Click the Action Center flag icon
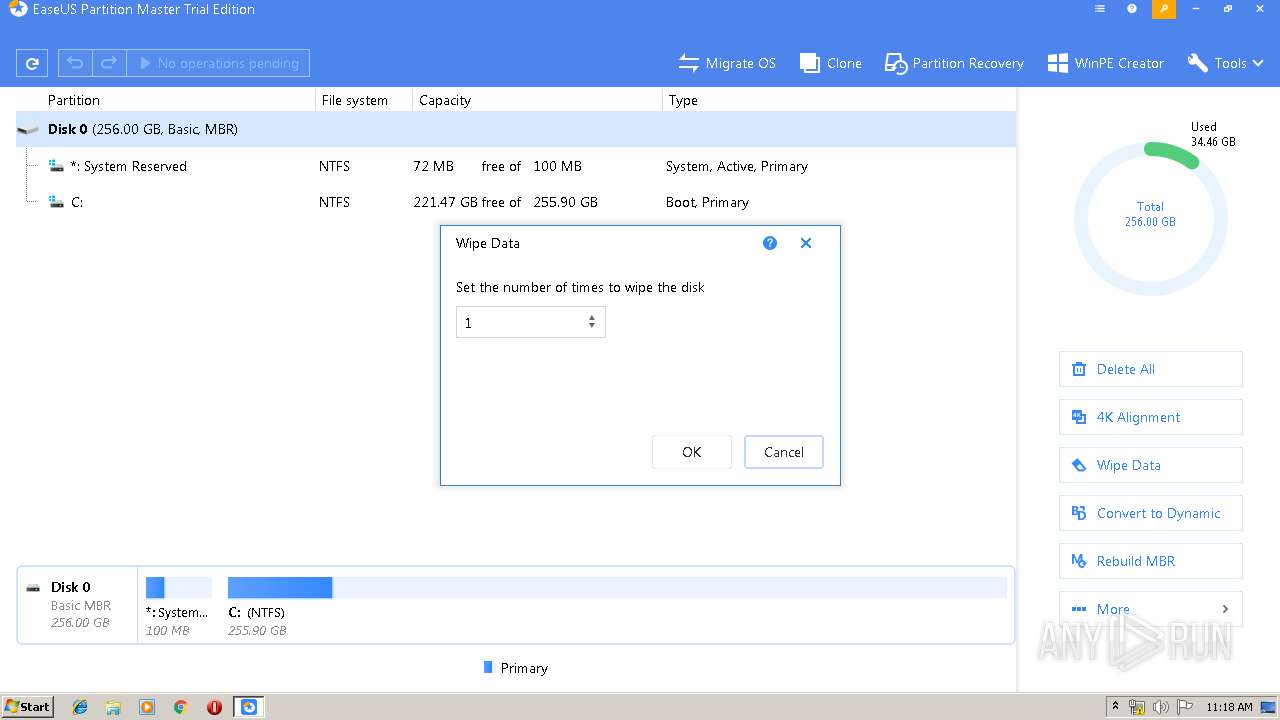Image resolution: width=1280 pixels, height=720 pixels. coord(1185,707)
